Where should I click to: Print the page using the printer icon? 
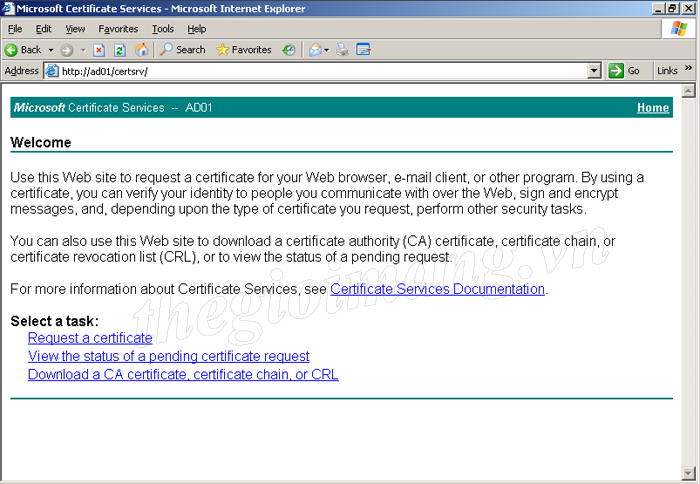tap(342, 50)
